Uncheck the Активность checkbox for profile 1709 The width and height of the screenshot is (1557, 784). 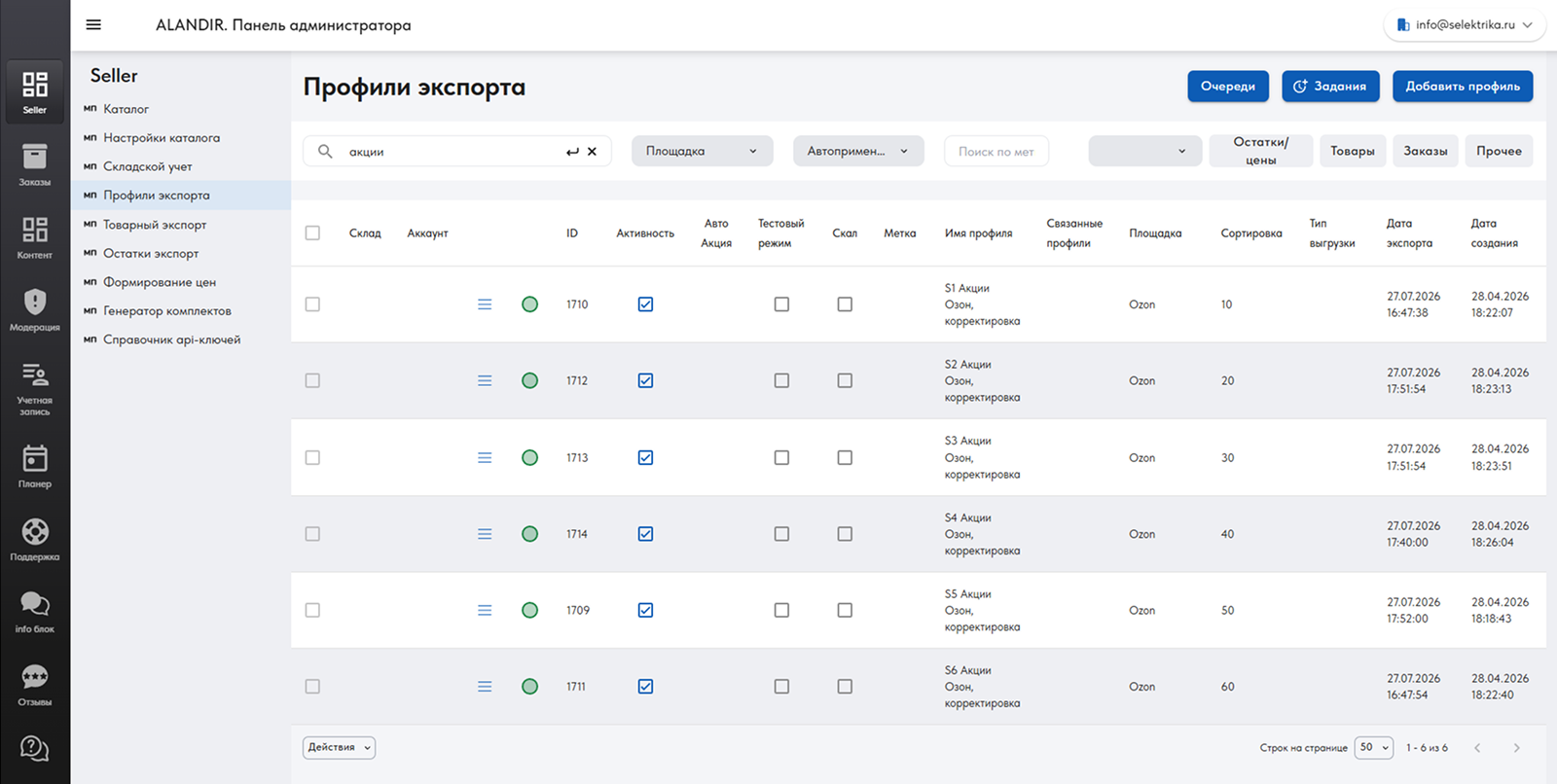pyautogui.click(x=645, y=610)
